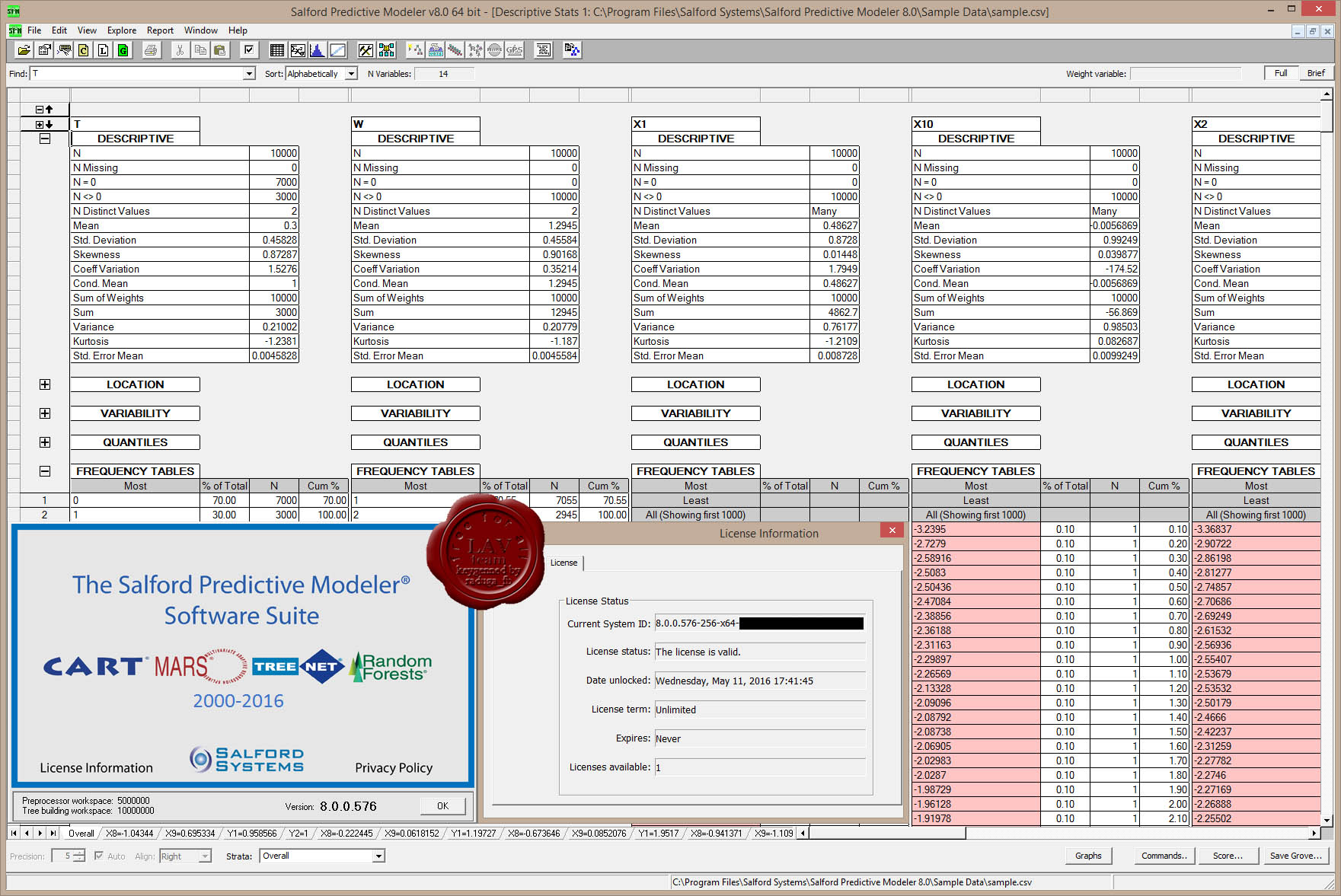Collapse the FREQUENCY TABLES section
This screenshot has width=1341, height=896.
click(x=45, y=471)
